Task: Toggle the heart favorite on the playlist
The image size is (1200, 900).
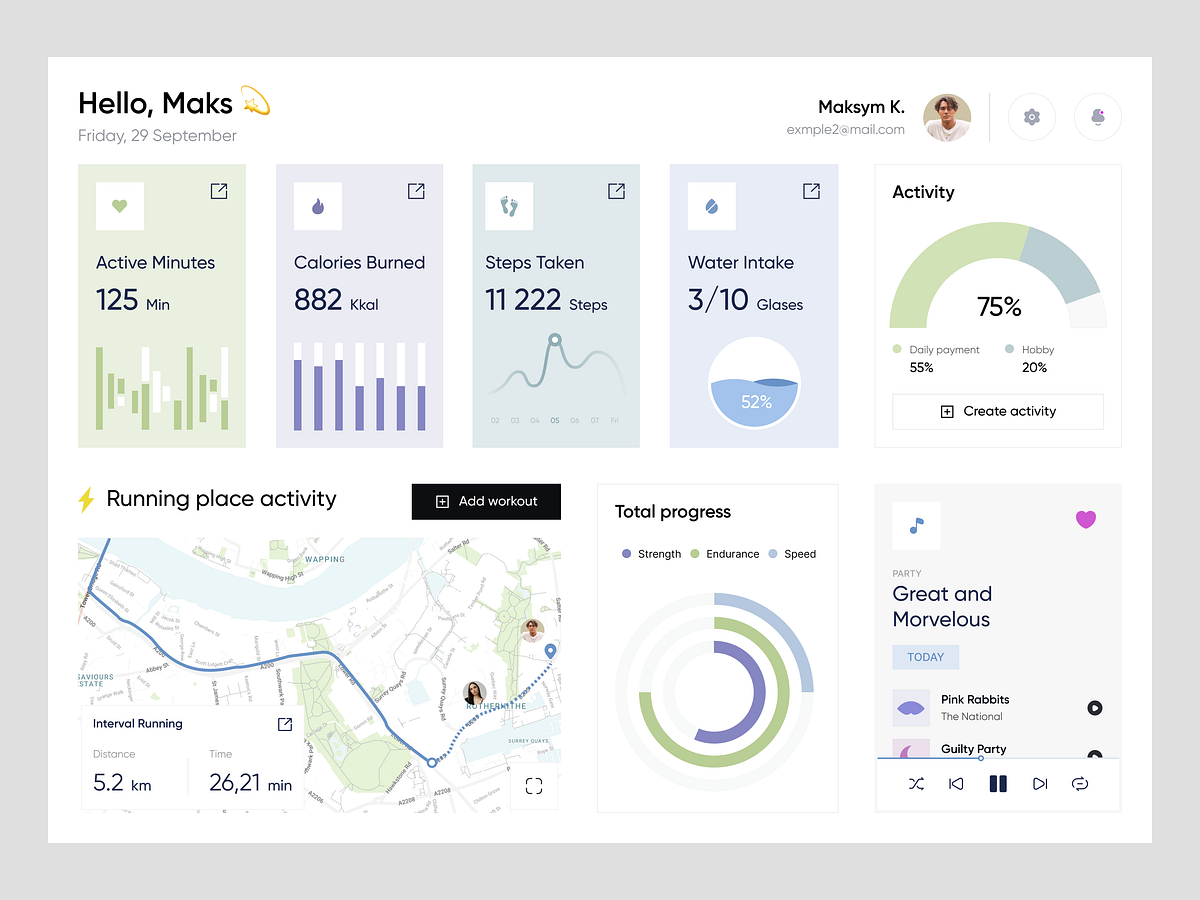Action: click(1086, 519)
